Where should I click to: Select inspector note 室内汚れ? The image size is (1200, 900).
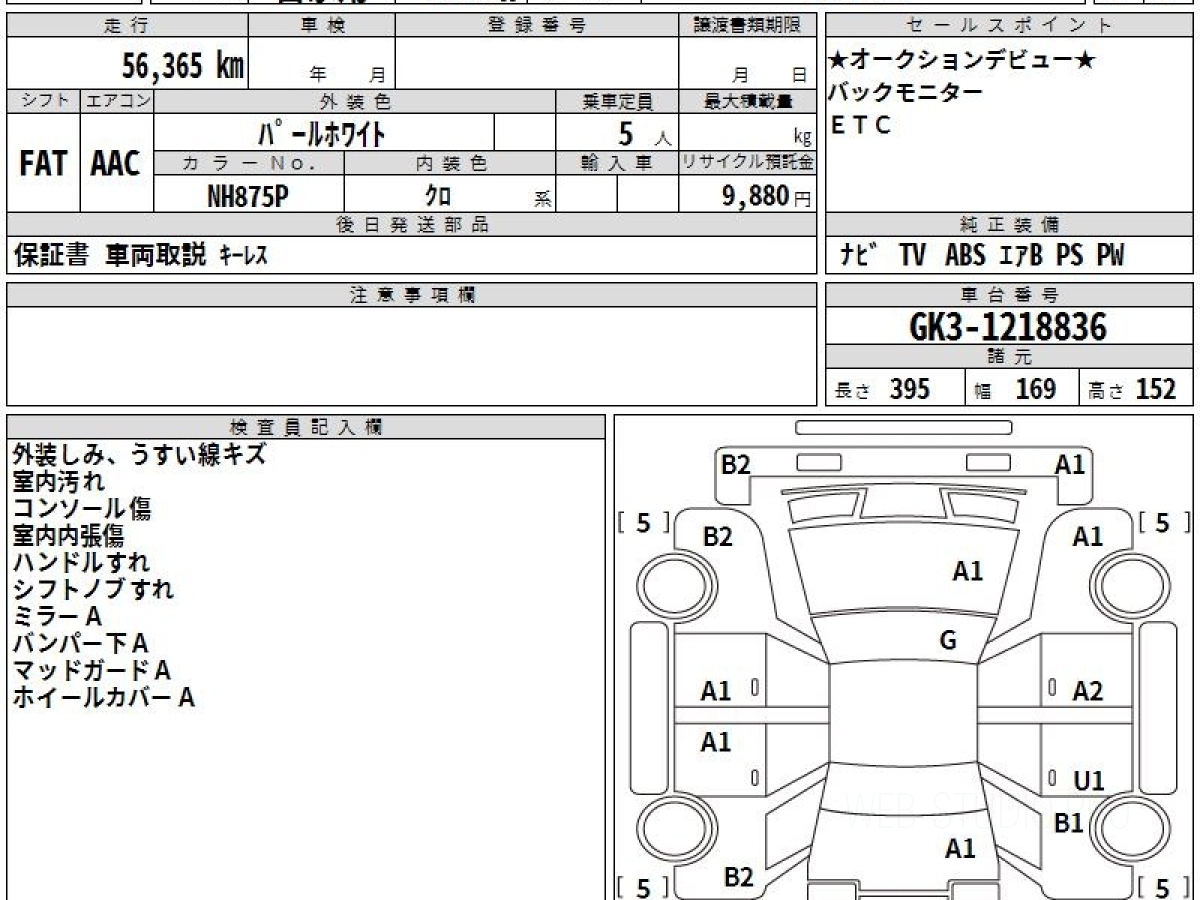click(x=58, y=481)
